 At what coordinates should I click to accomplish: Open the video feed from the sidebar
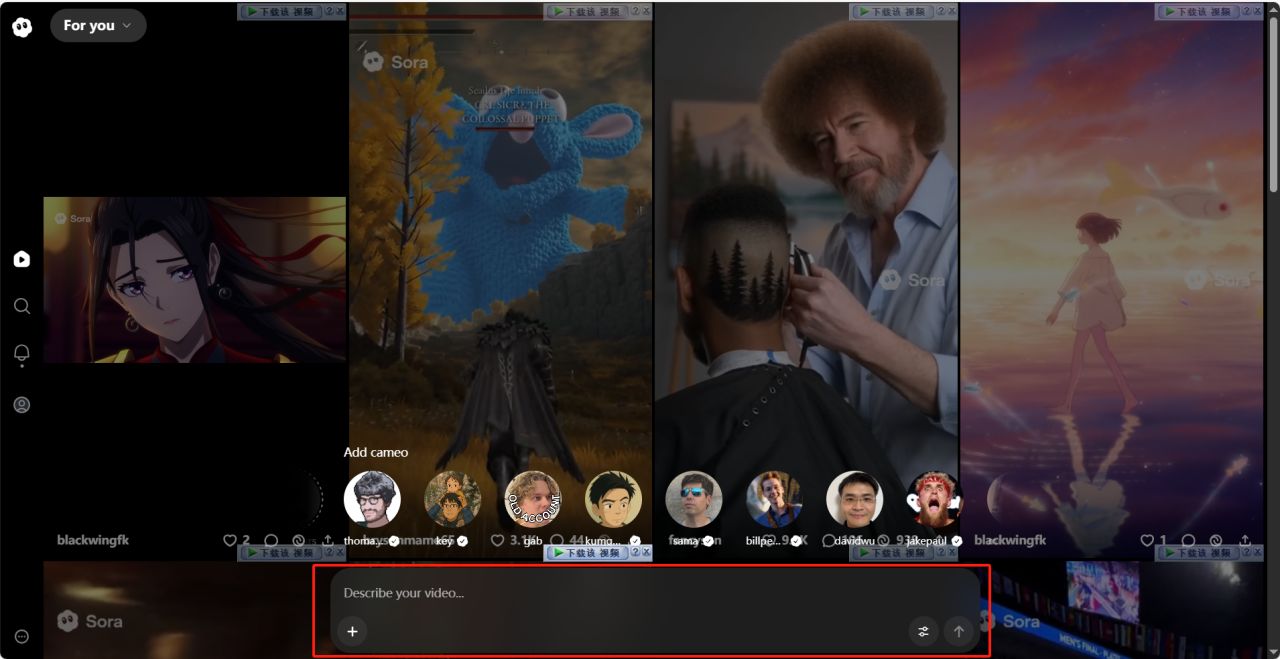pos(22,259)
